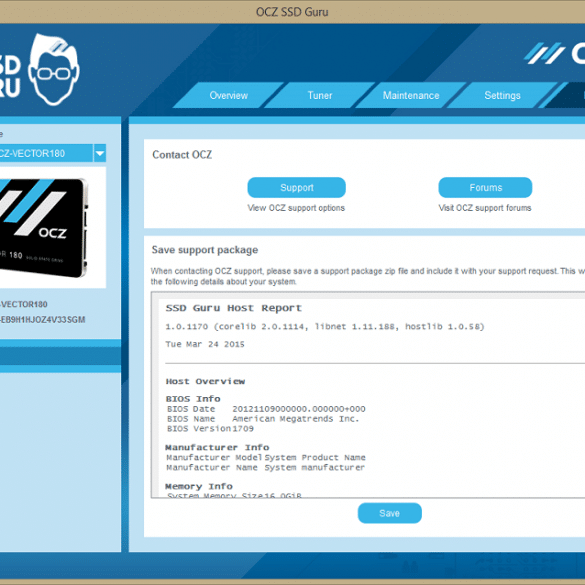The image size is (585, 585).
Task: Click the 'Save support package' heading
Action: [205, 250]
